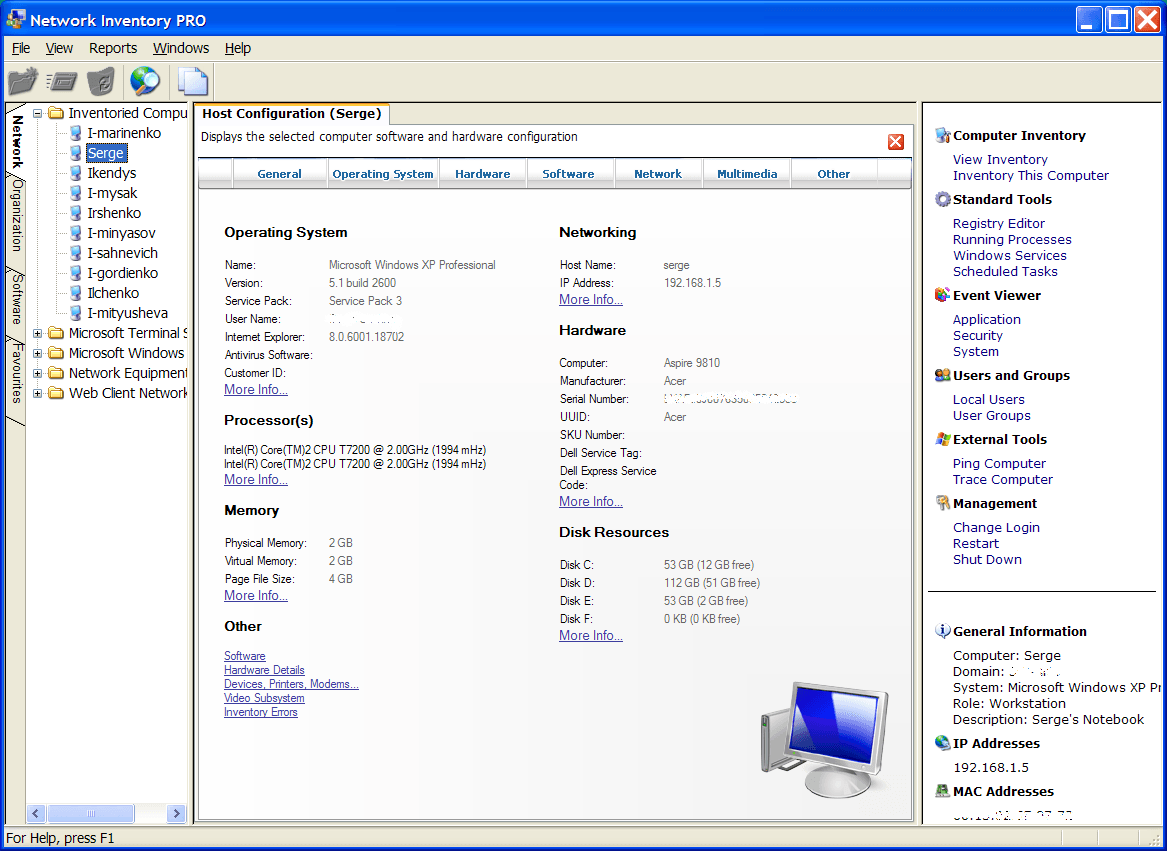Click the copy documents toolbar icon

pyautogui.click(x=193, y=81)
